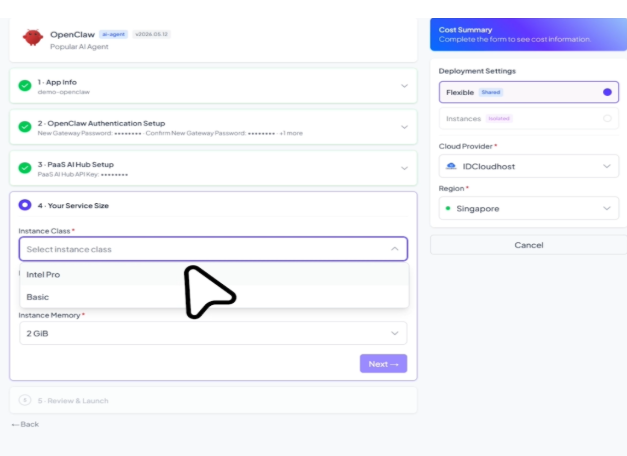Click the Back link

[x=25, y=424]
